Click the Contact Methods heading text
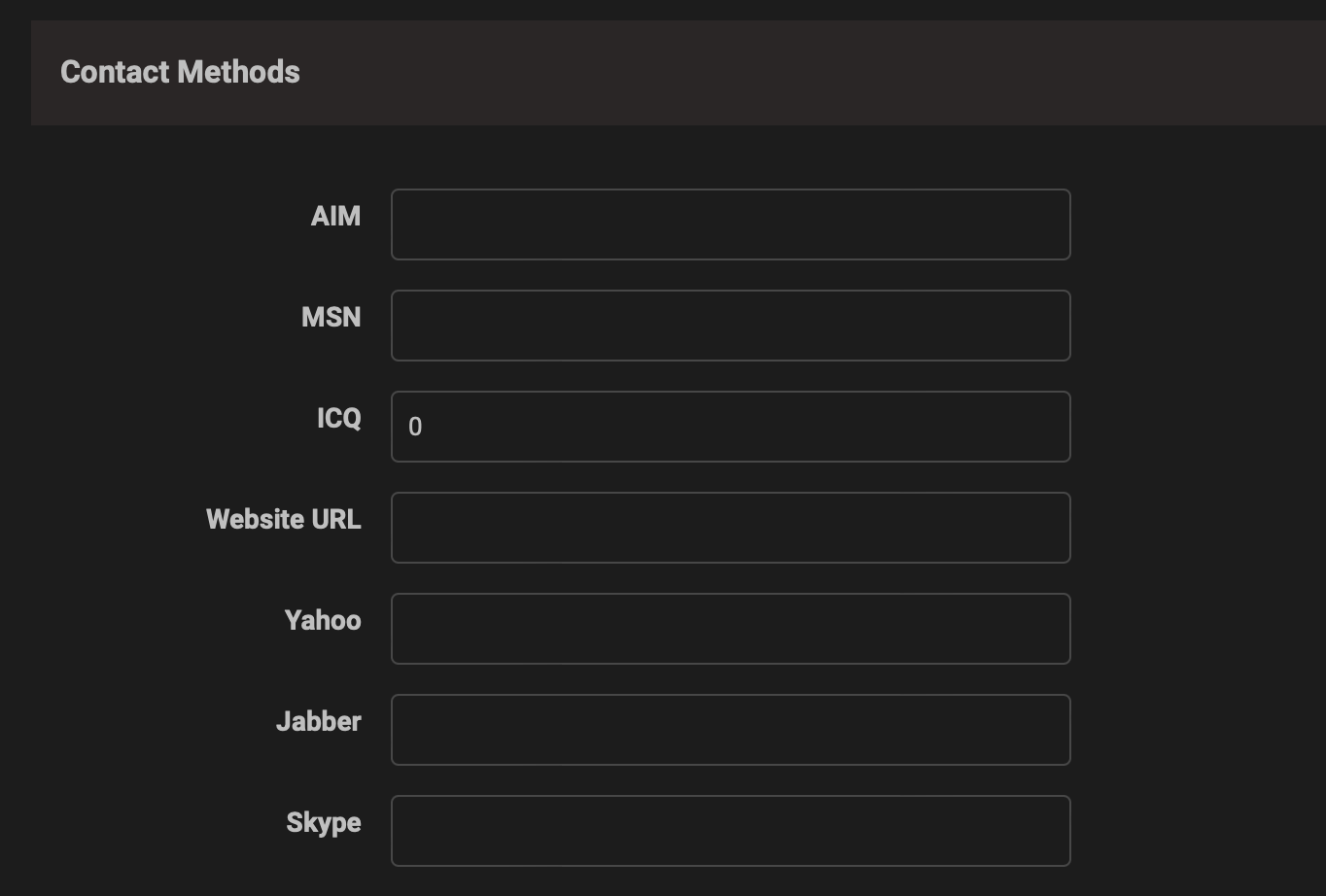This screenshot has width=1326, height=896. click(x=180, y=72)
